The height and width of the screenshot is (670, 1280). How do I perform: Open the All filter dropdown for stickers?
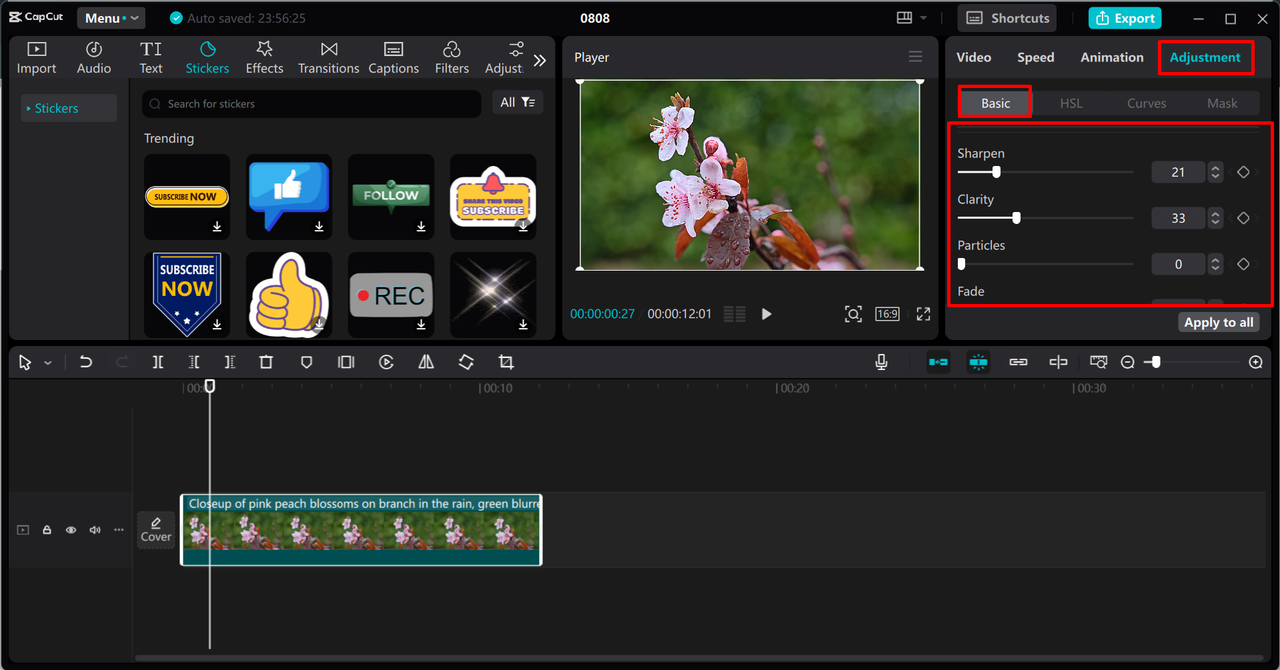coord(518,102)
